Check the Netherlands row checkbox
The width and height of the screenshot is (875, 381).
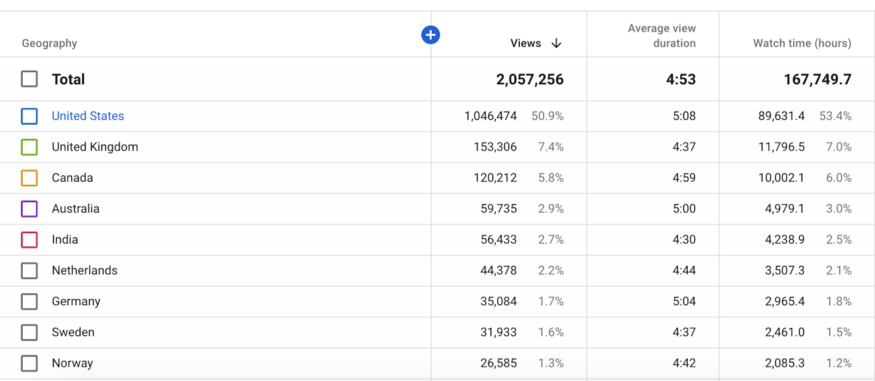click(x=30, y=271)
